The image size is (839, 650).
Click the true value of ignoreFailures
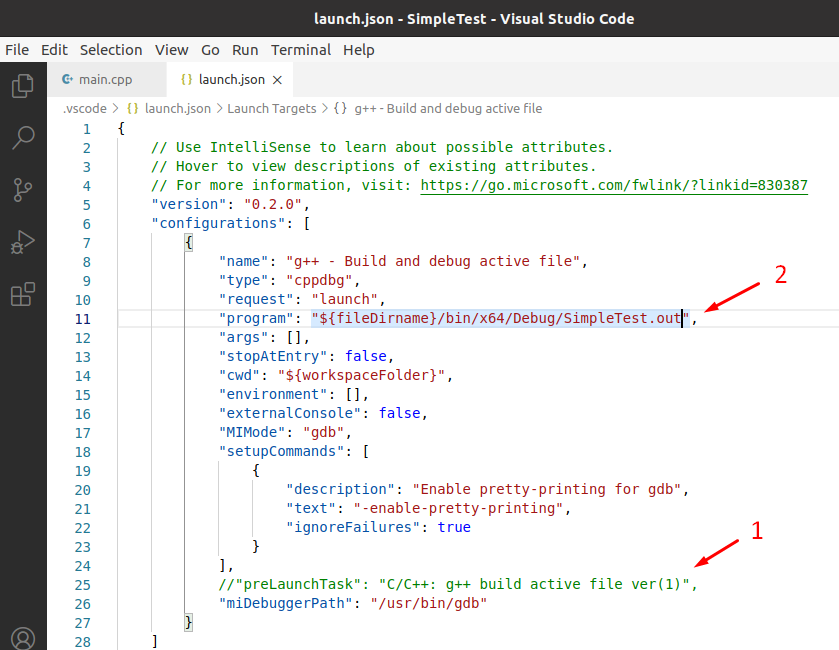point(454,527)
